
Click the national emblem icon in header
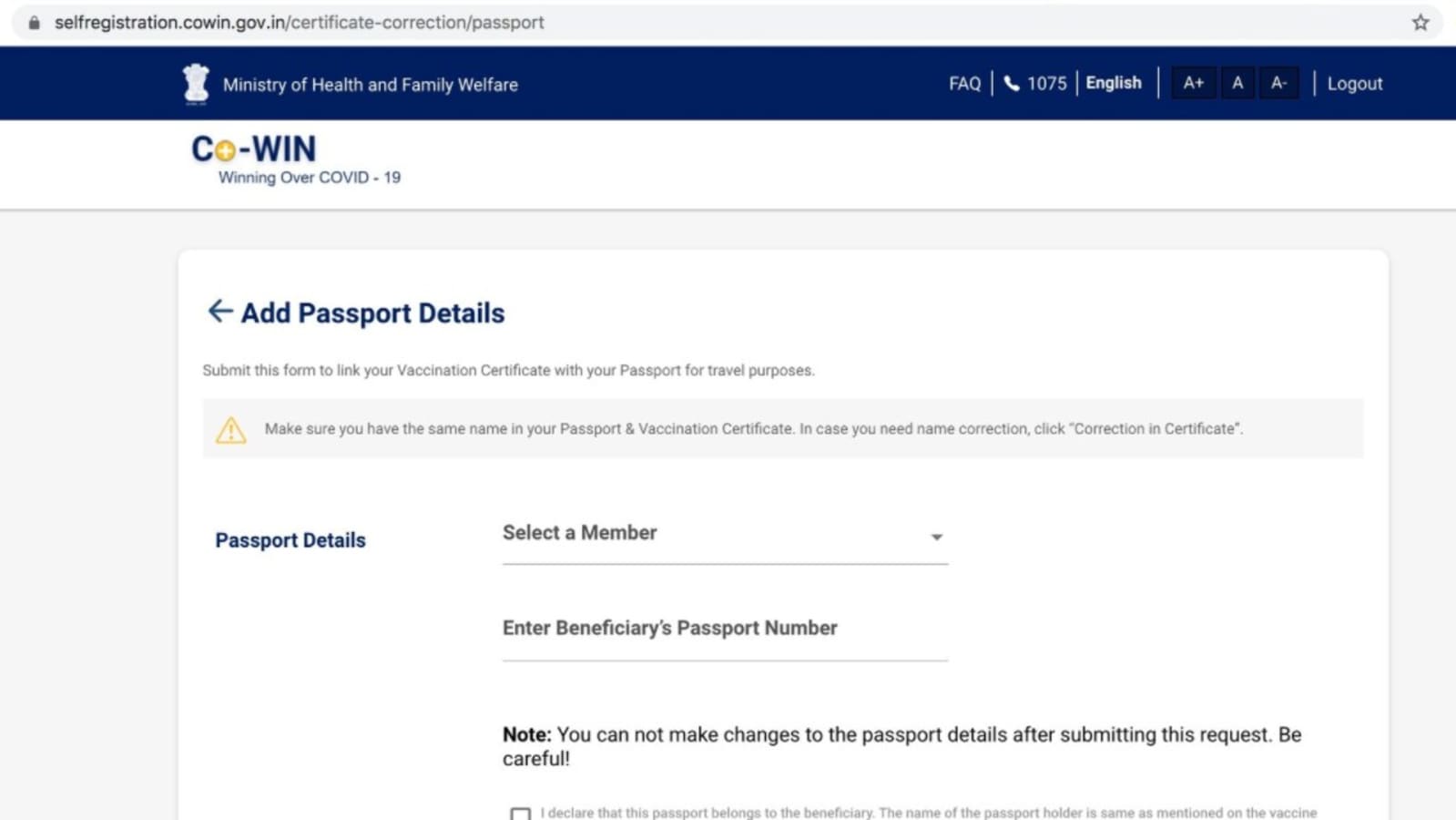tap(196, 82)
